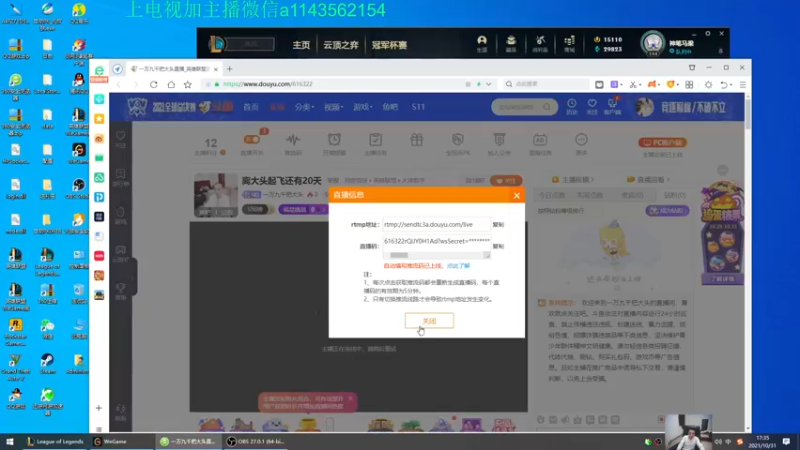Open the Windows Start menu

[x=9, y=442]
